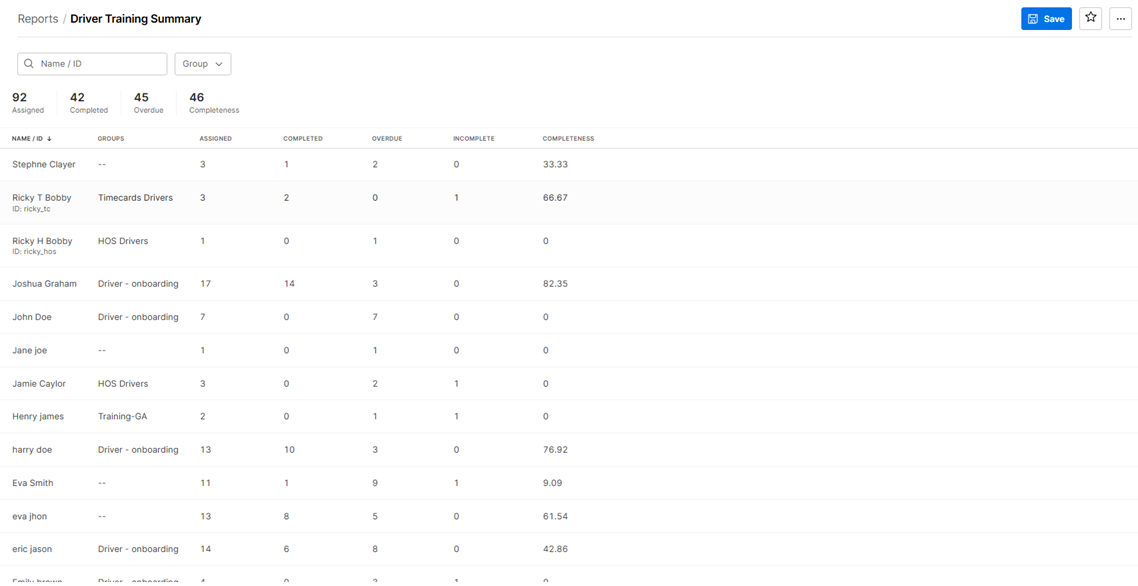Sort by the Groups column header

pyautogui.click(x=111, y=139)
